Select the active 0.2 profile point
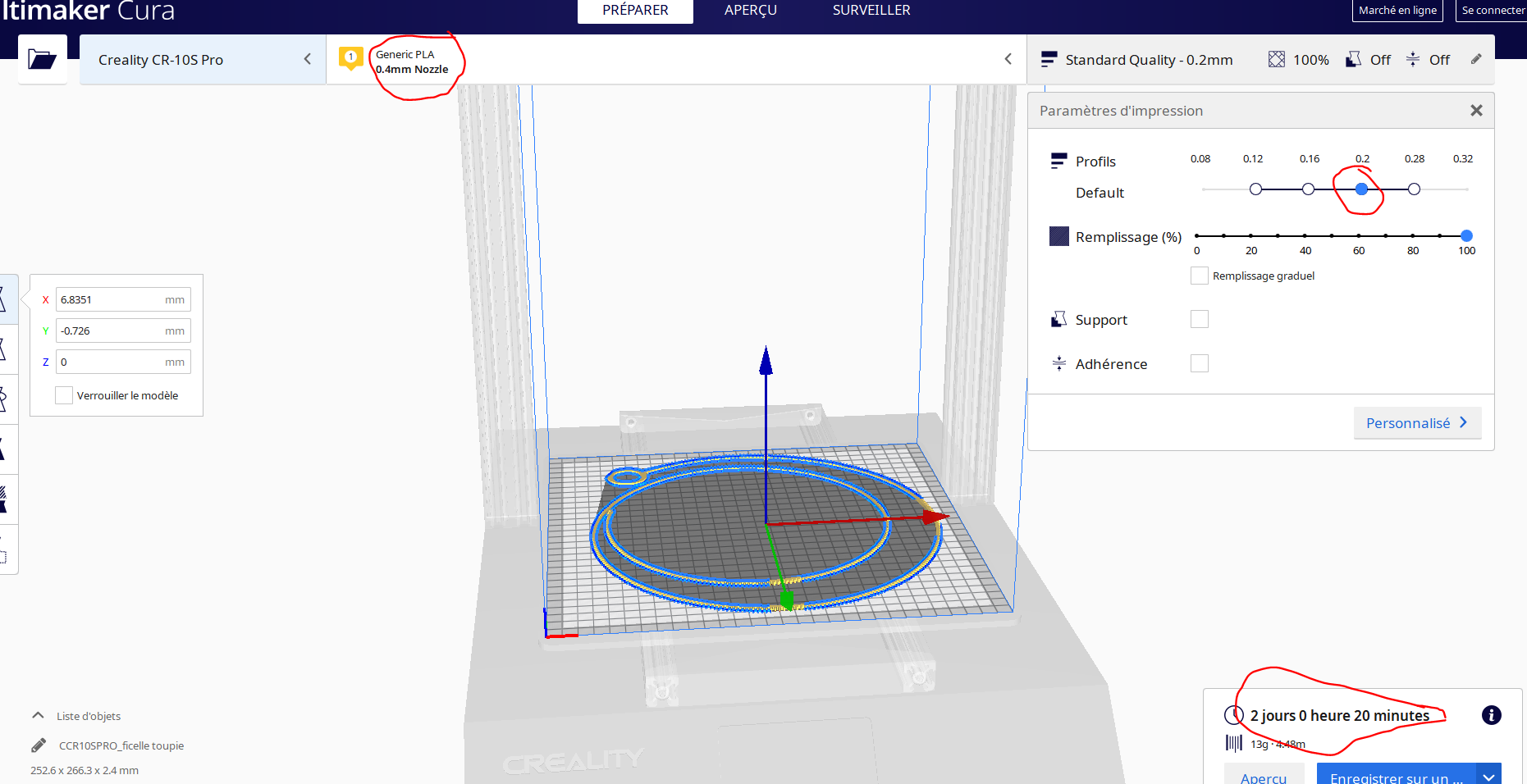Image resolution: width=1527 pixels, height=784 pixels. click(x=1361, y=189)
